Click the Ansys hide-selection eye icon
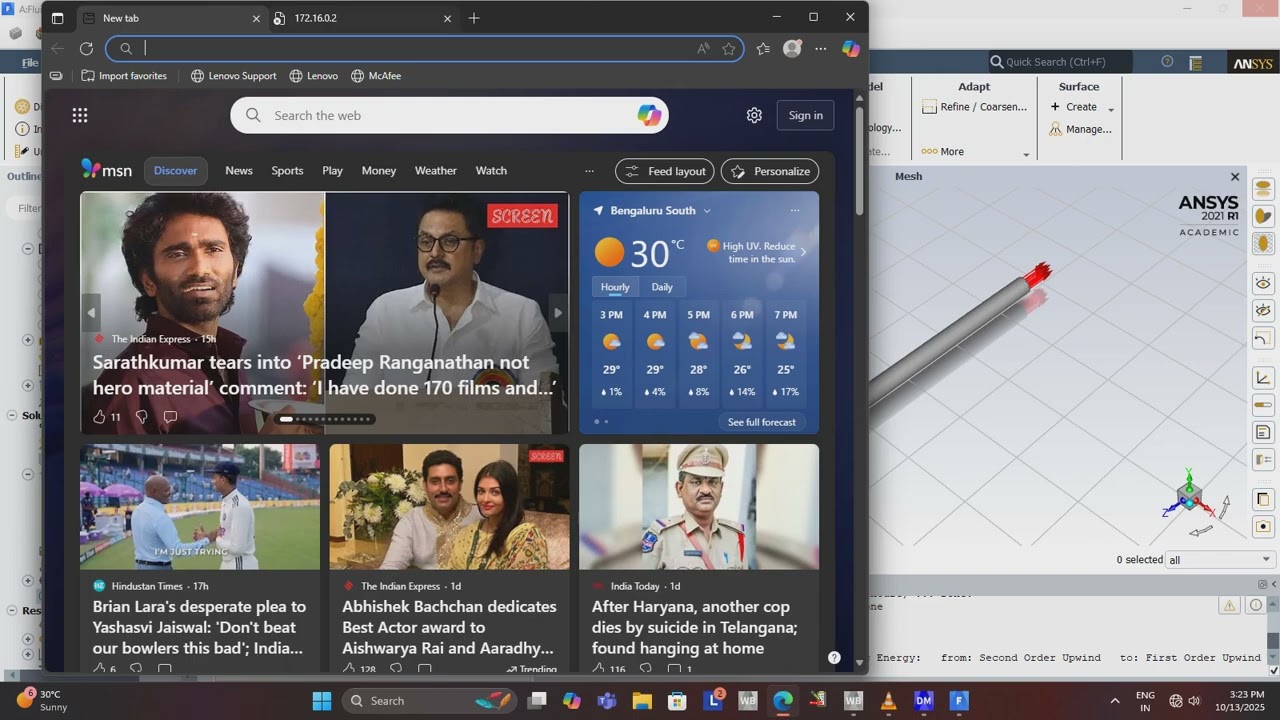This screenshot has height=720, width=1280. pyautogui.click(x=1263, y=311)
